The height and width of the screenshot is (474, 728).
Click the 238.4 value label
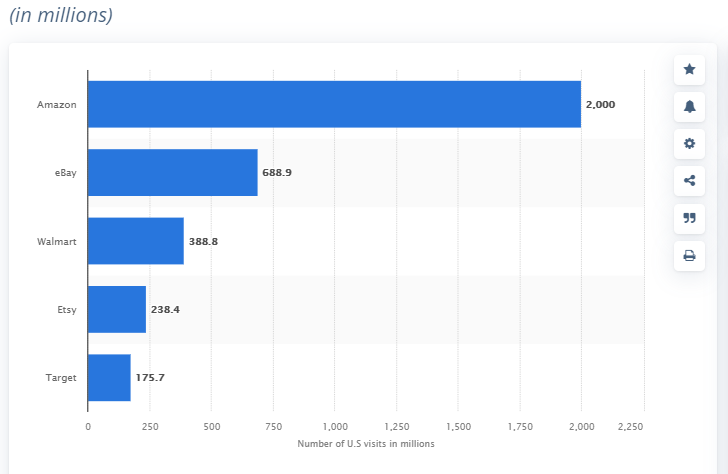coord(165,310)
